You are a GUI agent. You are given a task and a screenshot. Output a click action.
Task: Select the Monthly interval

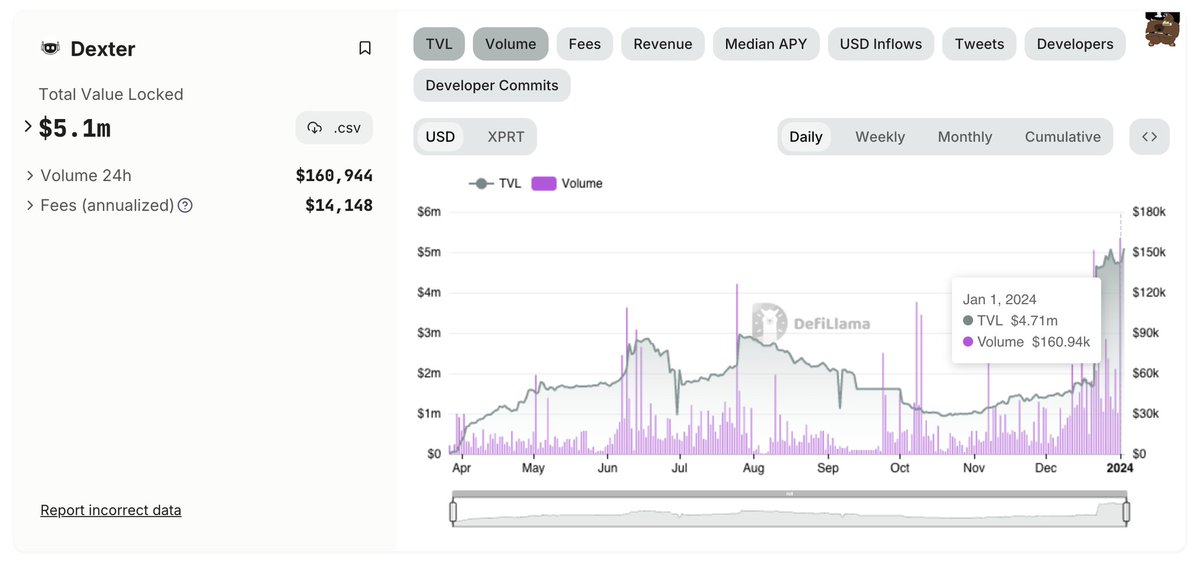tap(965, 137)
